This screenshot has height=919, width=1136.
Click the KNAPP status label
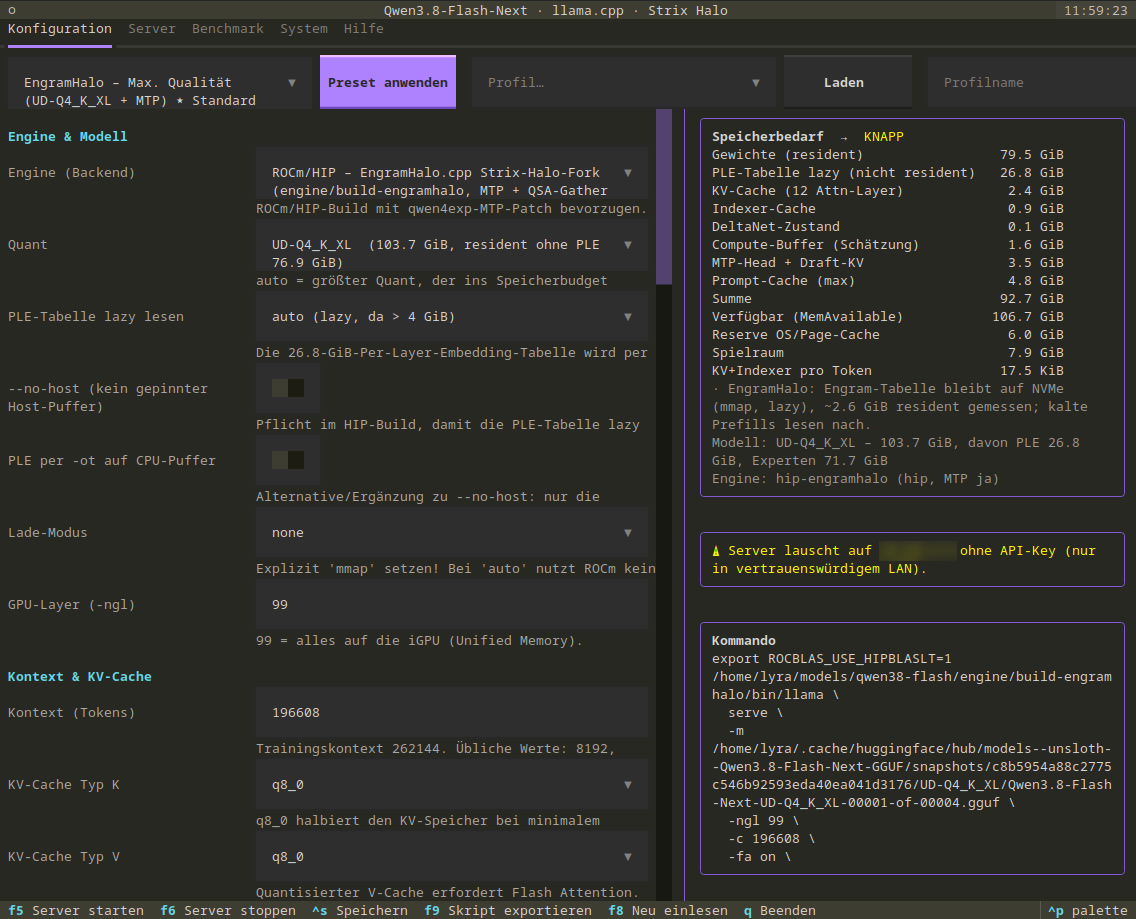[x=883, y=136]
